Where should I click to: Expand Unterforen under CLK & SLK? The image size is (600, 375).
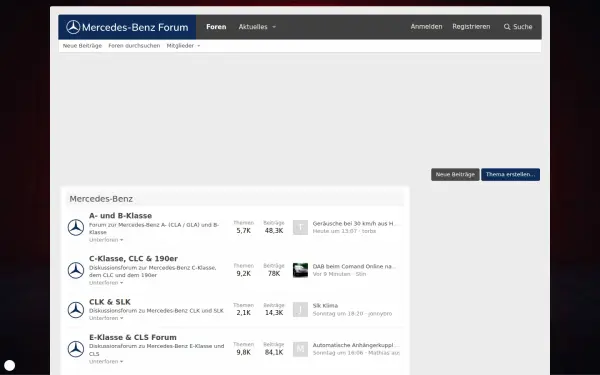click(106, 318)
